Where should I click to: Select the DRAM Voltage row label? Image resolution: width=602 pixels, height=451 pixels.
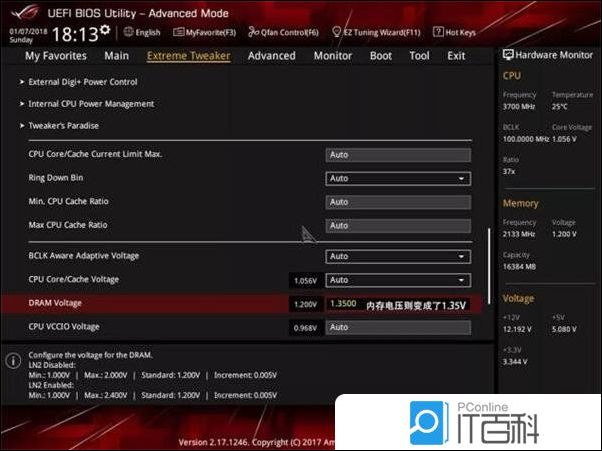coord(55,303)
